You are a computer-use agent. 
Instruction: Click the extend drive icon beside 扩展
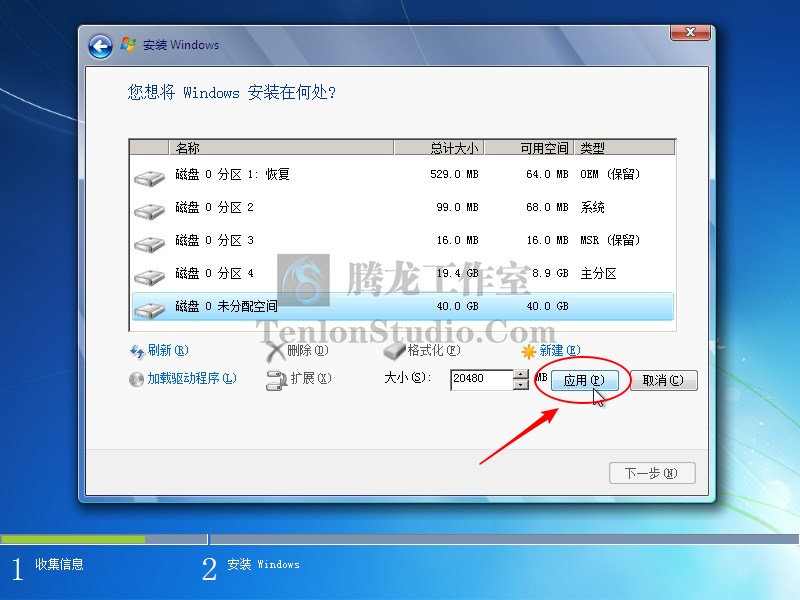click(277, 380)
